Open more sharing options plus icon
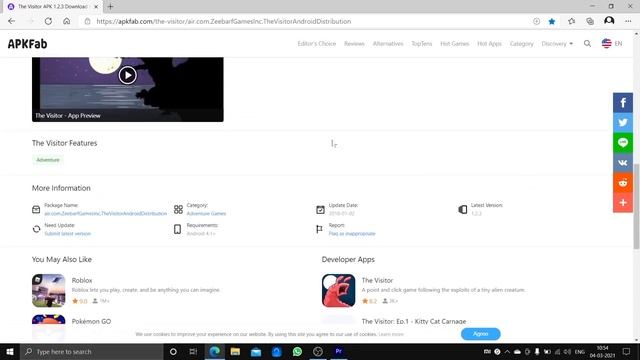Screen dimensions: 640x360 pos(622,202)
